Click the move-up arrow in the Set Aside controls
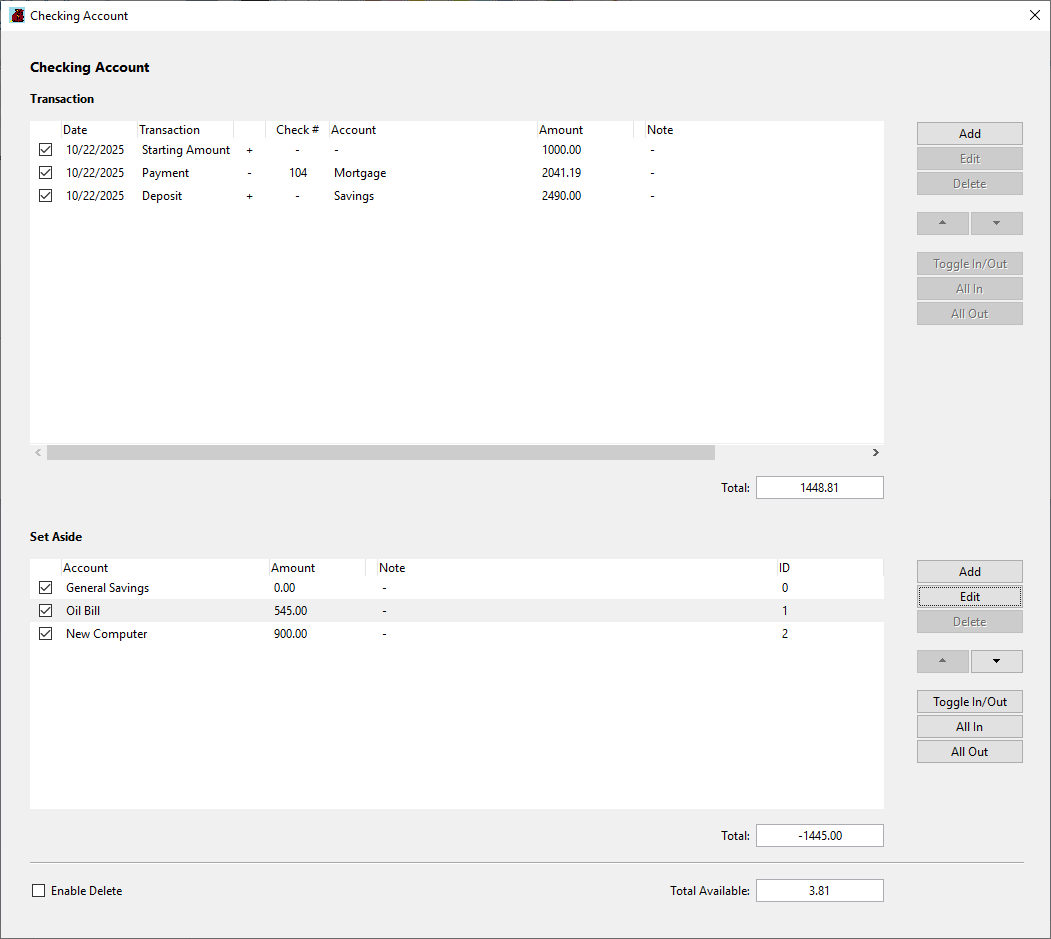This screenshot has height=939, width=1051. [x=942, y=661]
